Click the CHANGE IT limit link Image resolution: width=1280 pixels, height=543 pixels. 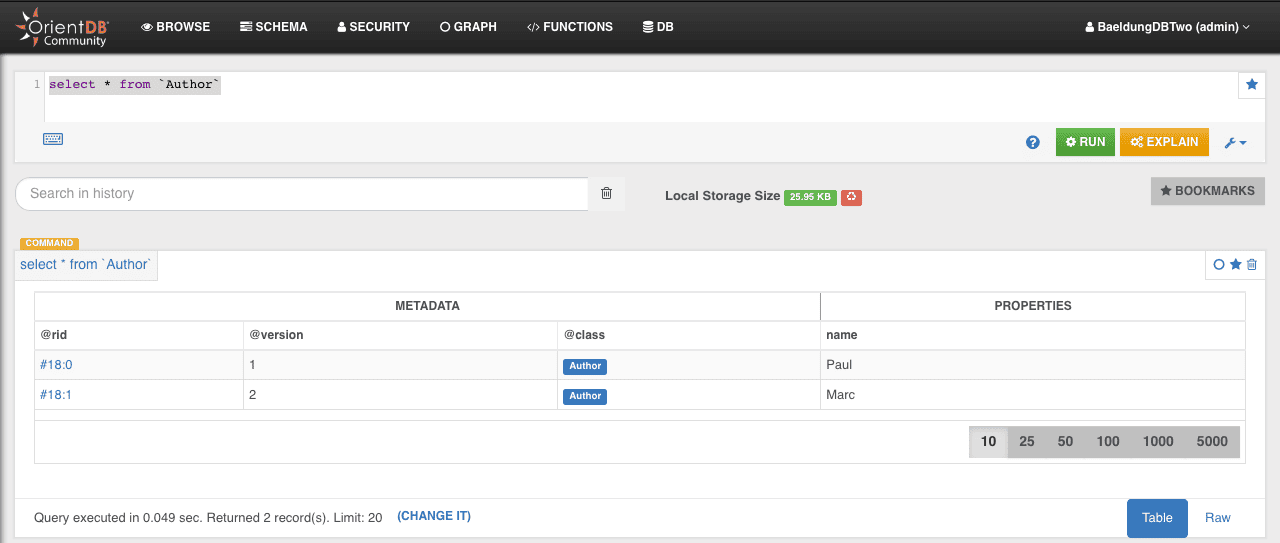click(434, 516)
